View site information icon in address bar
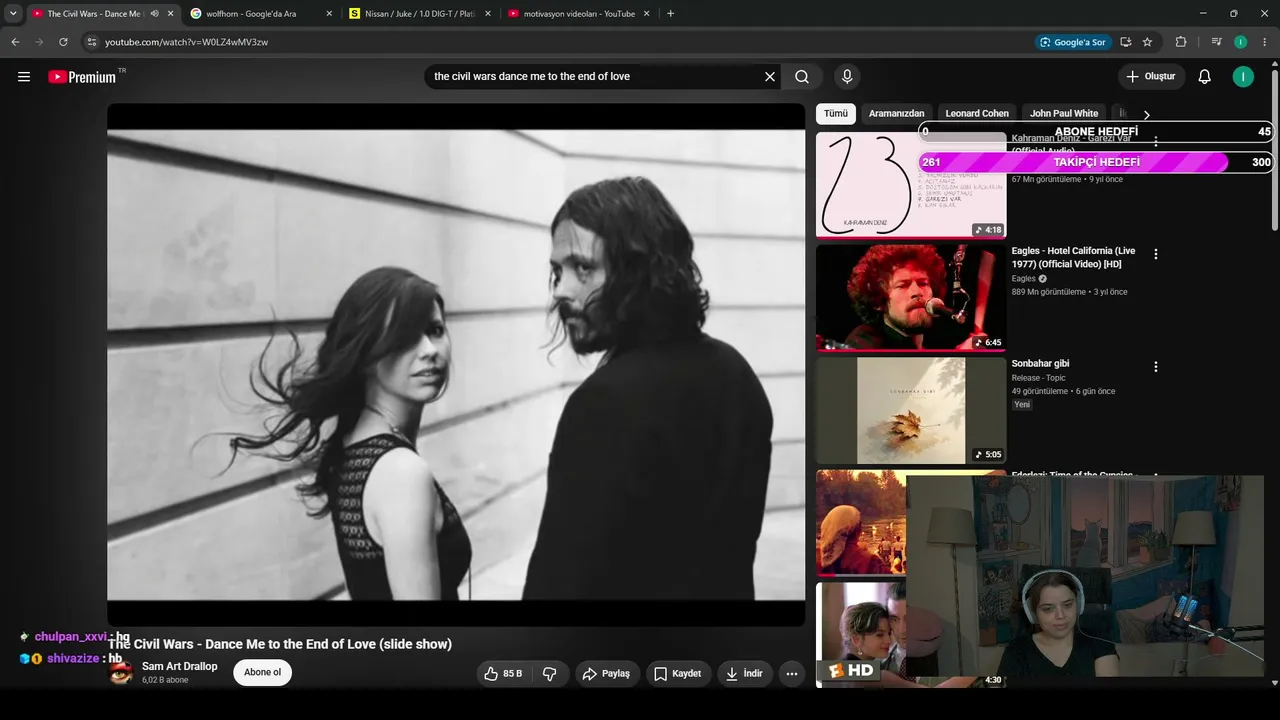 click(91, 42)
